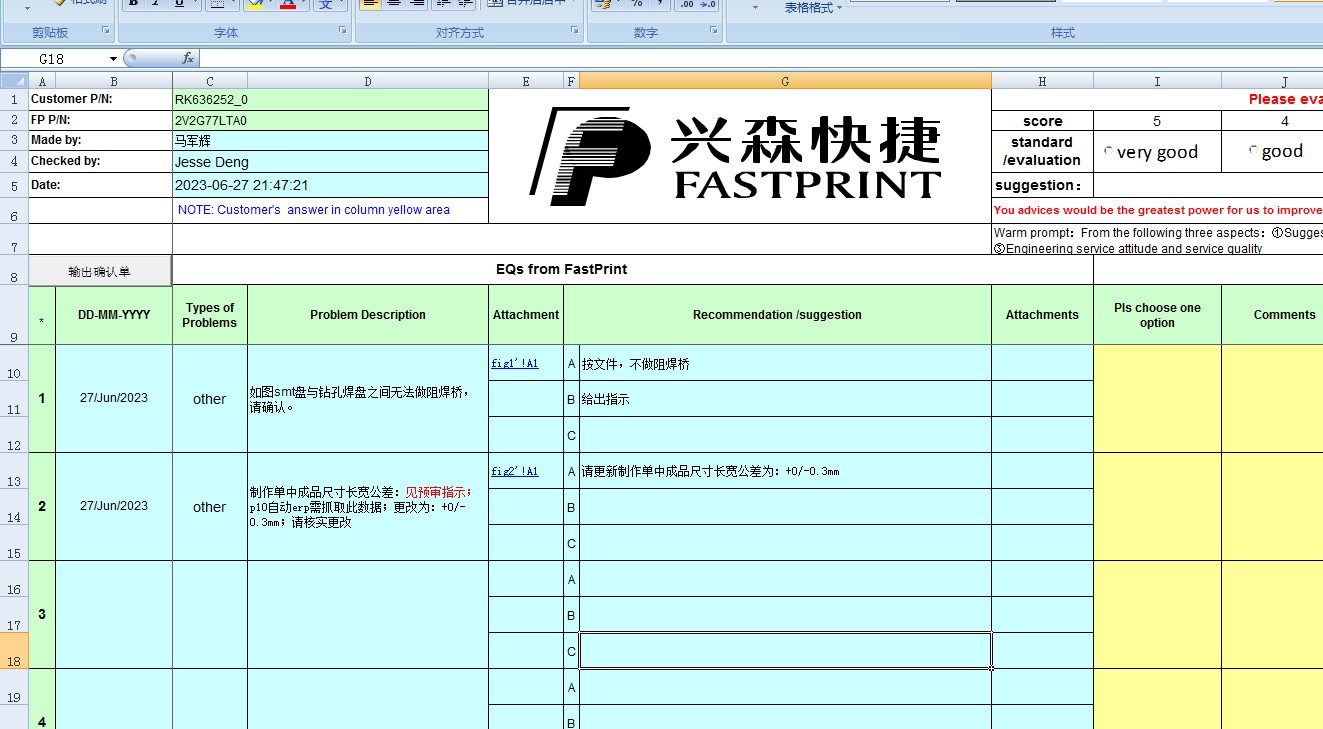1323x729 pixels.
Task: Click the fx insert function icon
Action: tap(187, 59)
